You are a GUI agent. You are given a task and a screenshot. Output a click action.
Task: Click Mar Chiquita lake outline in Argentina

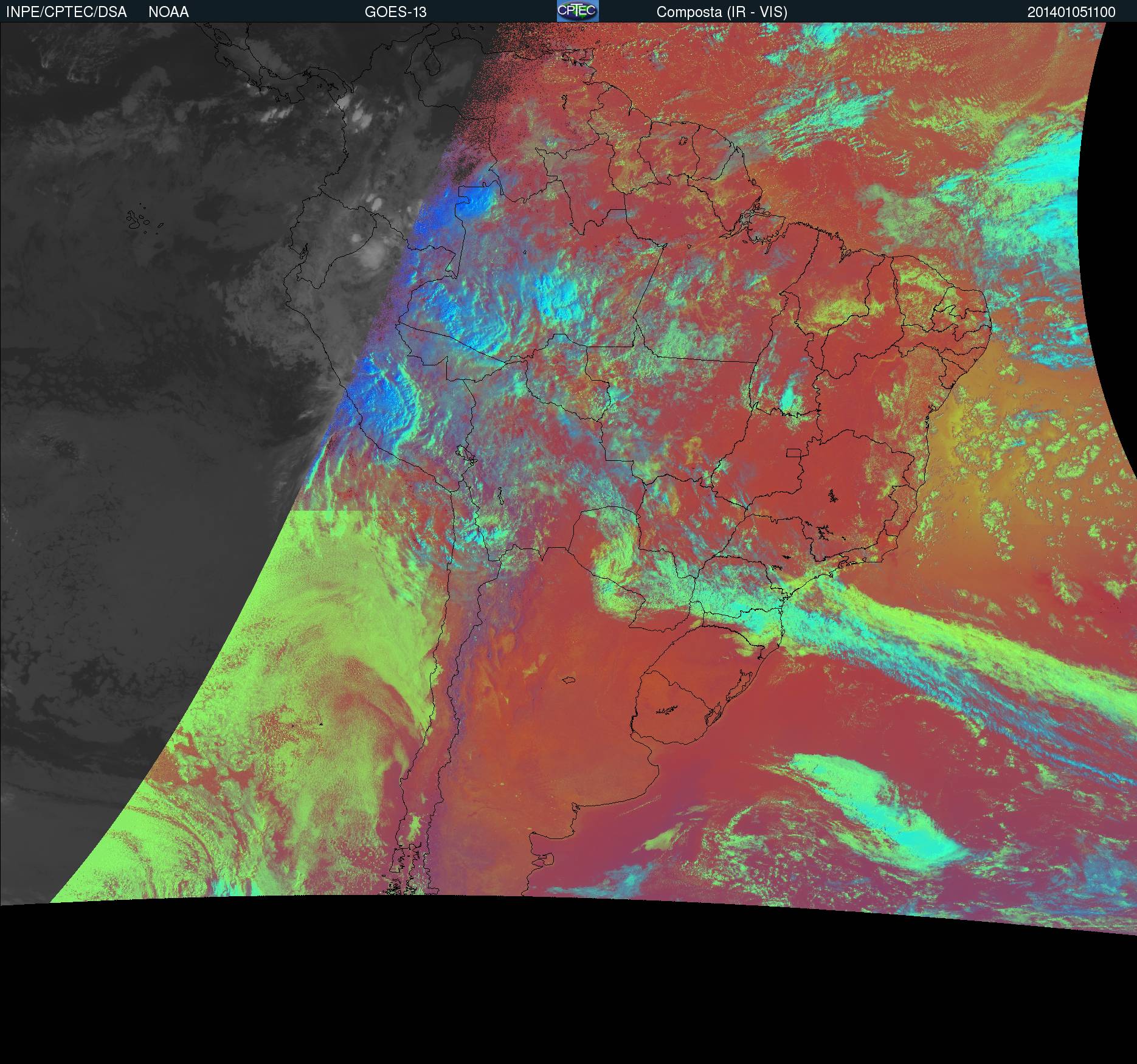(570, 680)
